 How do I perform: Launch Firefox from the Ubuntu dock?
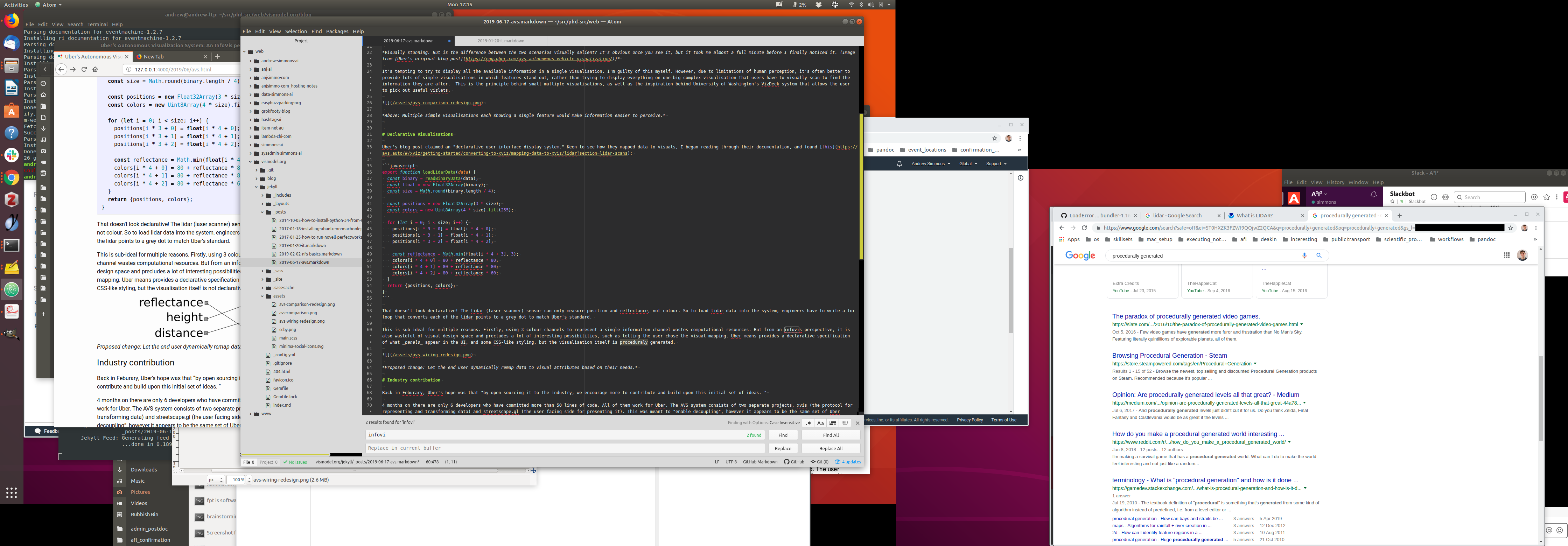pos(11,21)
